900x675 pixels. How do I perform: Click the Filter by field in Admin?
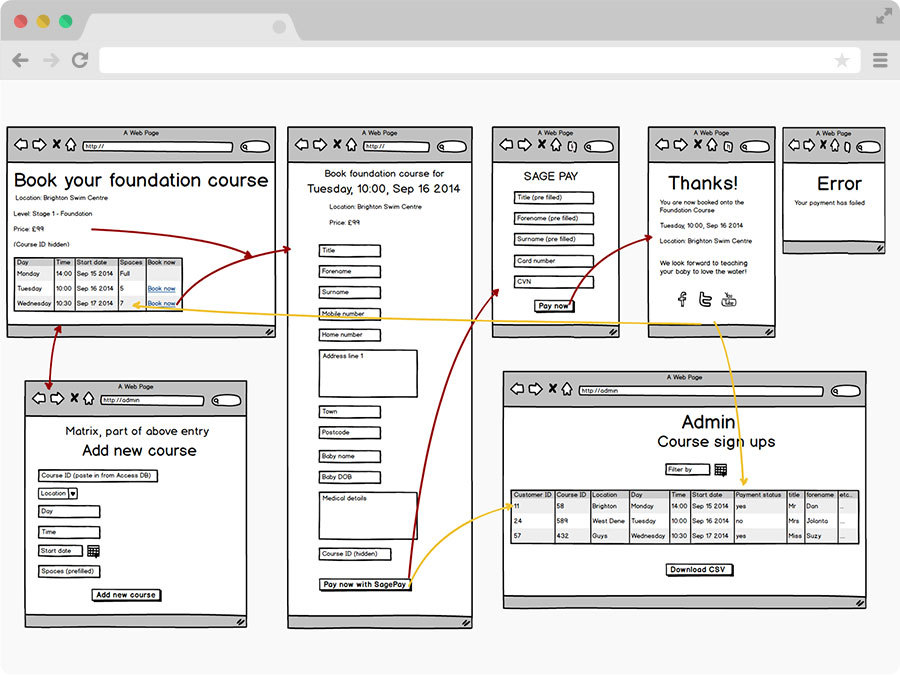coord(687,470)
